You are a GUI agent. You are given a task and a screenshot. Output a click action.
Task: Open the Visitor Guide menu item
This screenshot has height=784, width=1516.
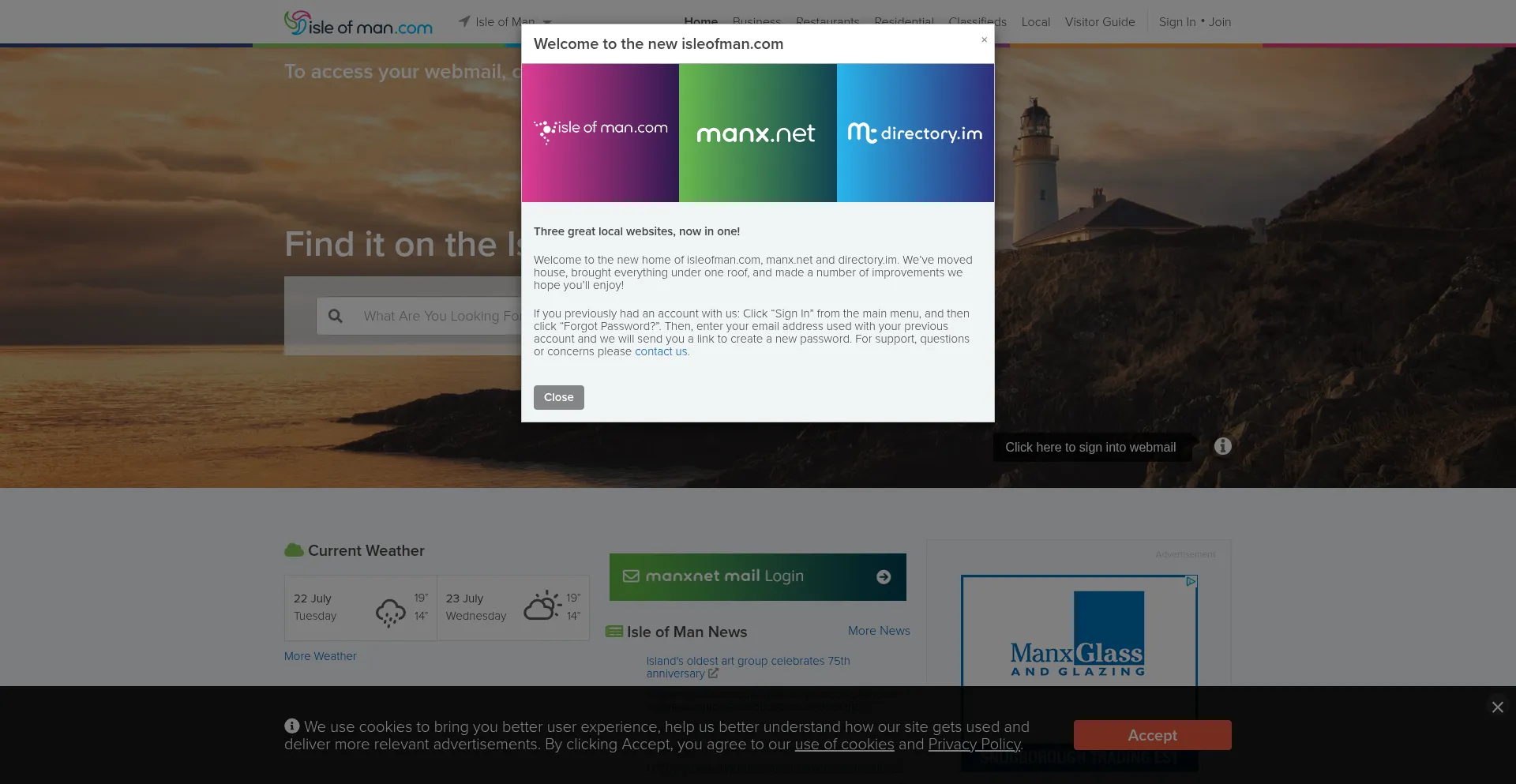click(1100, 22)
